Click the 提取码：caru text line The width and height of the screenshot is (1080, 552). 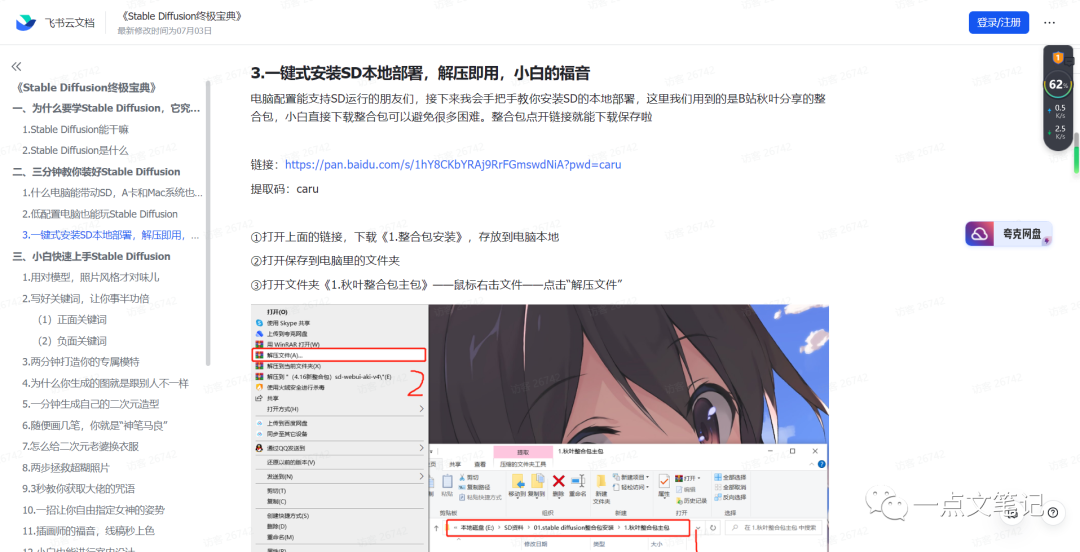[x=284, y=189]
